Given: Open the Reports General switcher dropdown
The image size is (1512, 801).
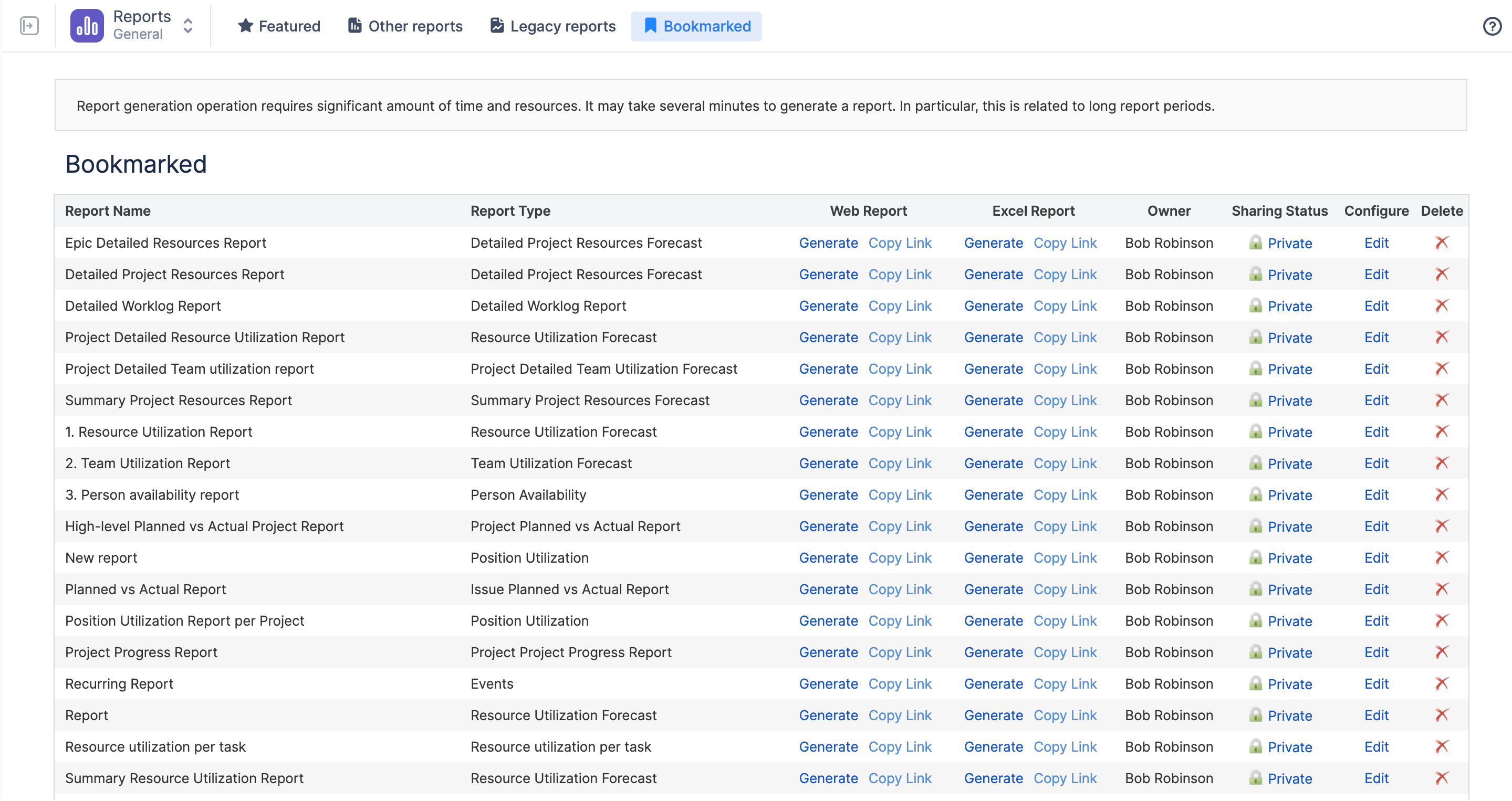Looking at the screenshot, I should click(188, 26).
